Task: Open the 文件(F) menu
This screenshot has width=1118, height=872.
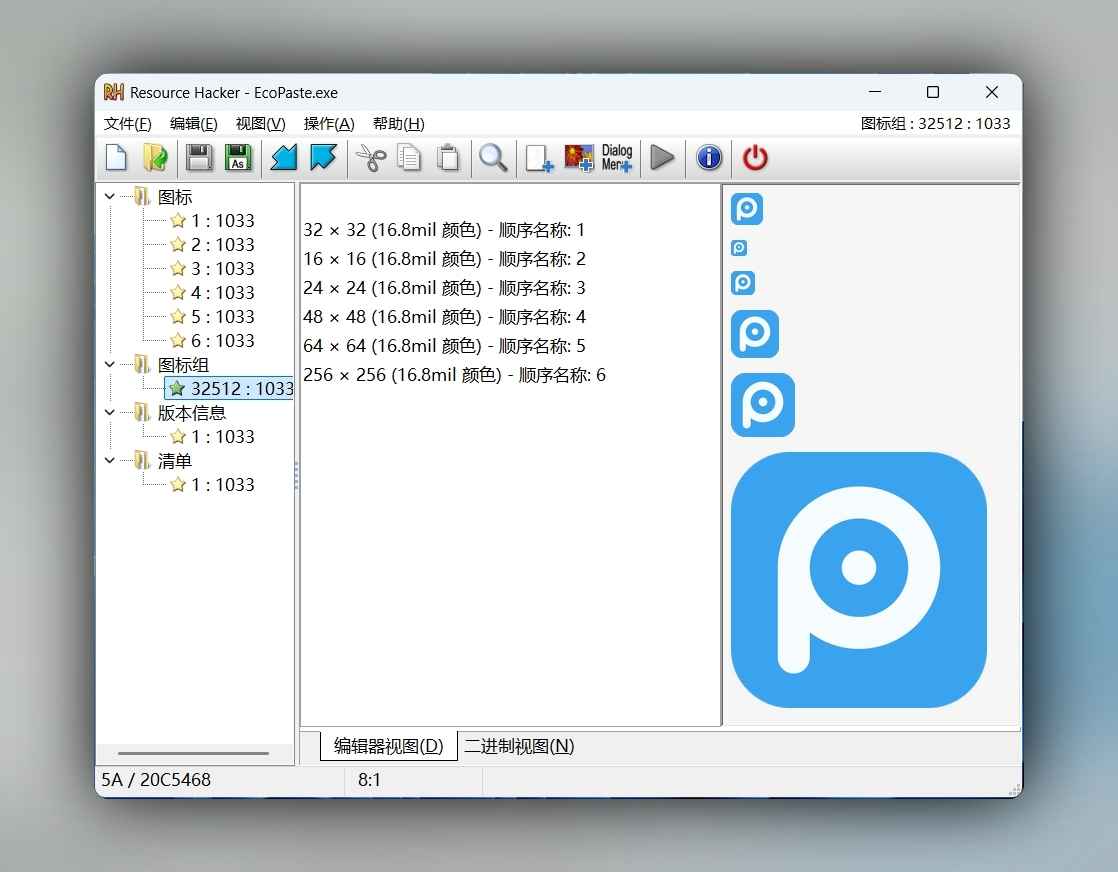Action: click(x=127, y=123)
